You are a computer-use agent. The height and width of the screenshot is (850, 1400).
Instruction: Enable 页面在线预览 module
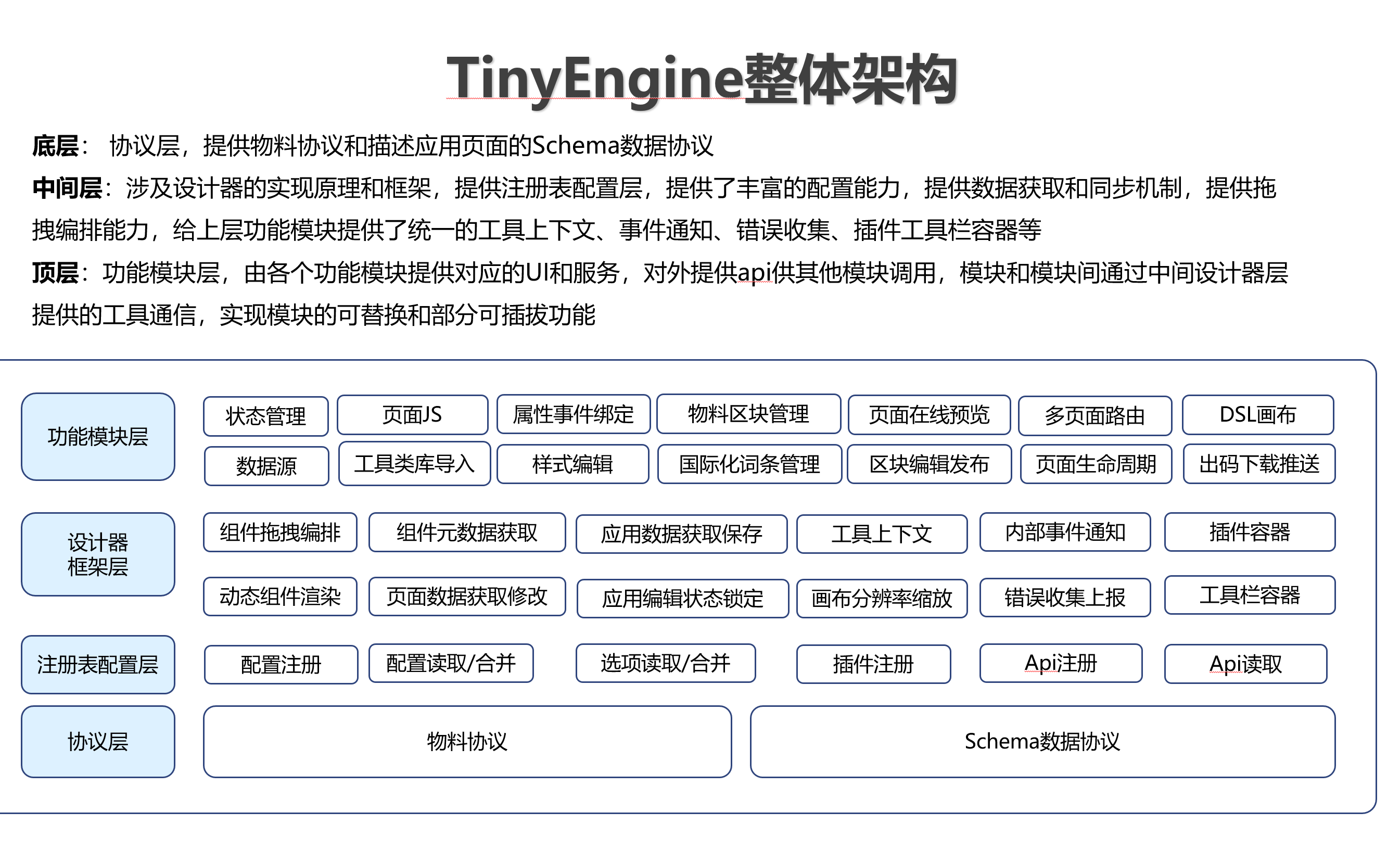tap(930, 415)
